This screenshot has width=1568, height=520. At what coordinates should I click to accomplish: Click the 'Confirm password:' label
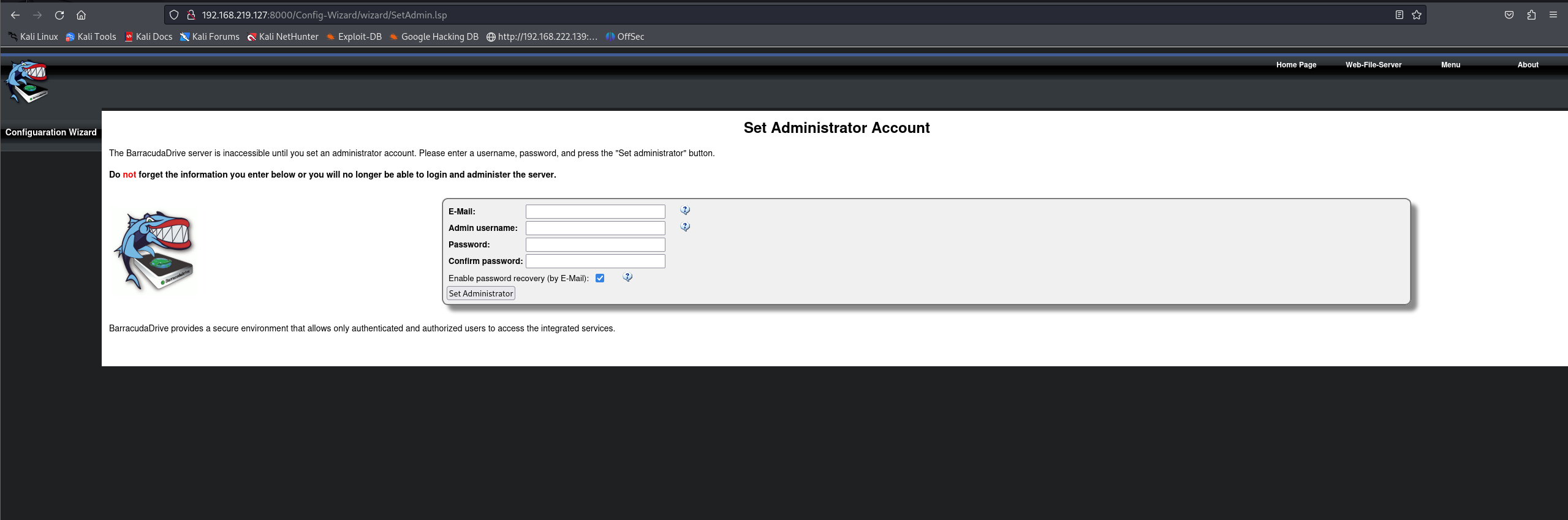click(x=485, y=261)
